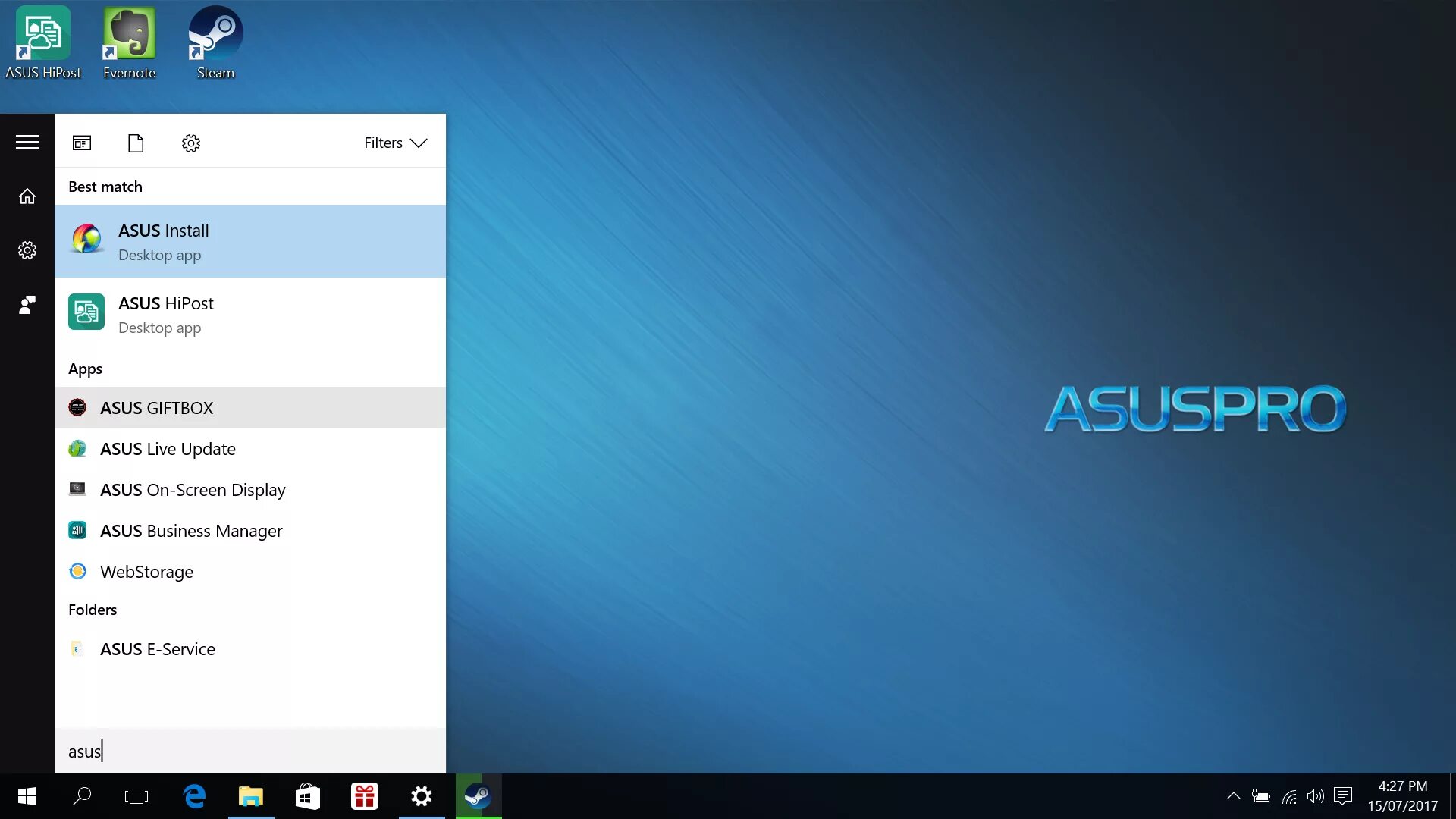The width and height of the screenshot is (1456, 819).
Task: Click the search box containing asus
Action: pos(250,751)
